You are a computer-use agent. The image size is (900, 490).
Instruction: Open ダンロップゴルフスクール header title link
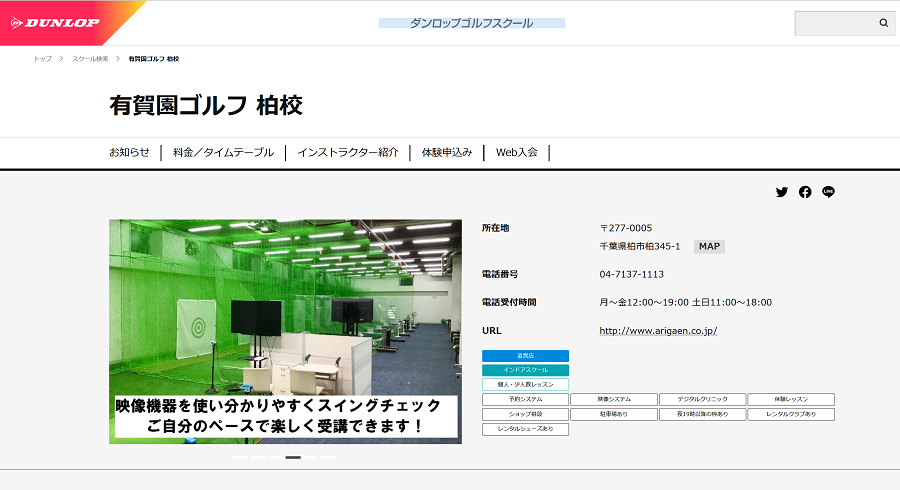(472, 23)
